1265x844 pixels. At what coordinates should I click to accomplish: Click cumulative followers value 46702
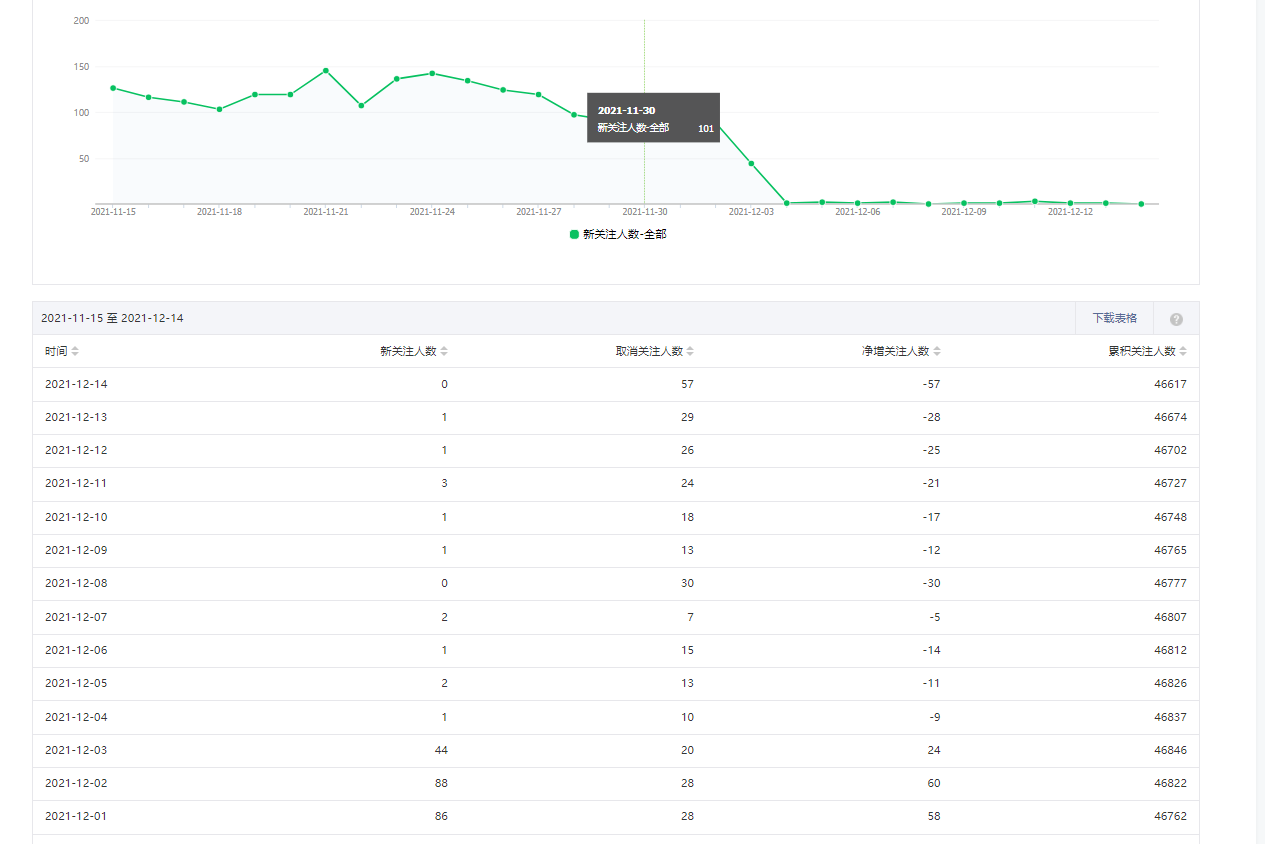(1170, 450)
